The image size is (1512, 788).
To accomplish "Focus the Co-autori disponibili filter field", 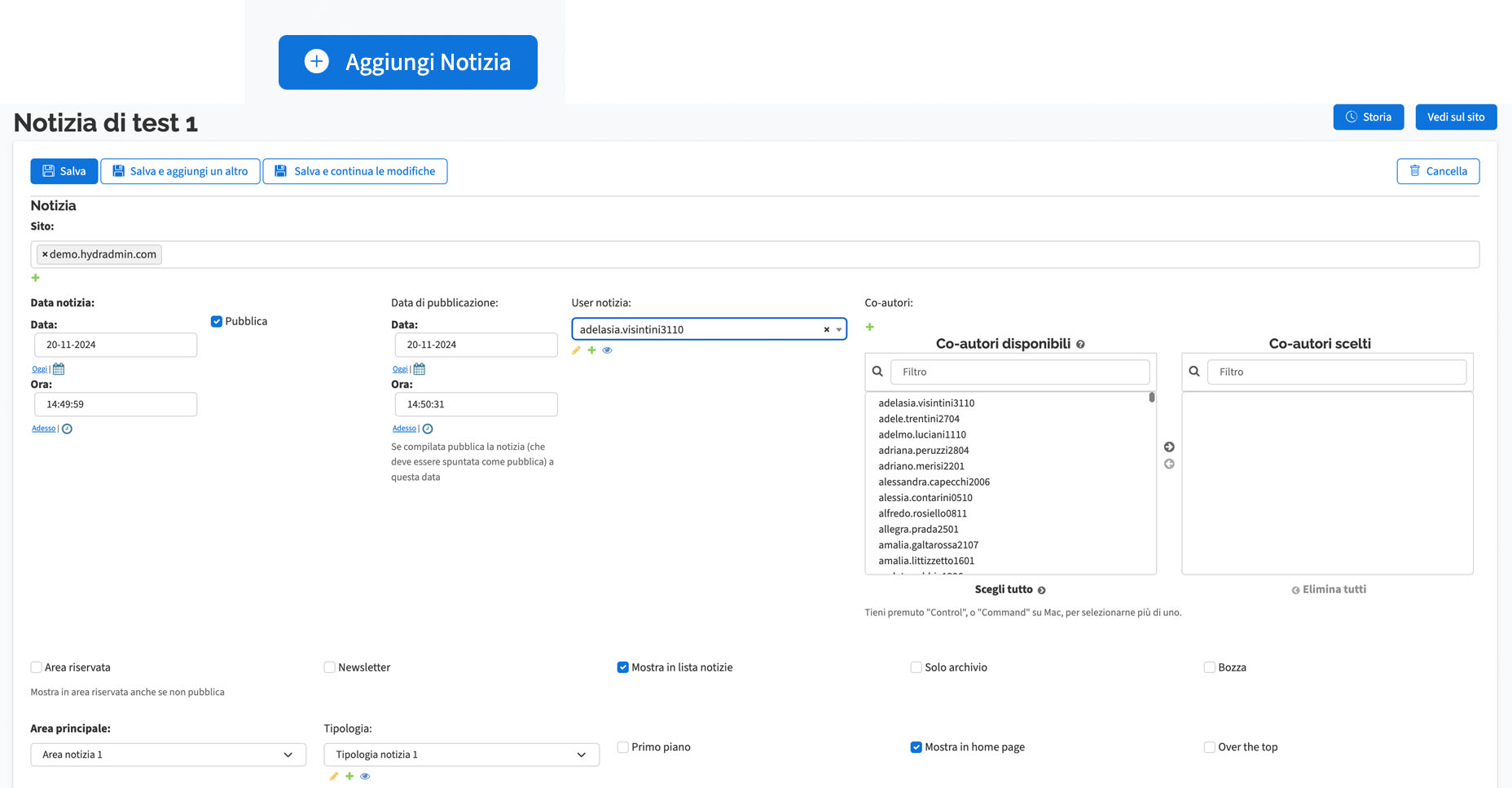I will tap(1020, 372).
